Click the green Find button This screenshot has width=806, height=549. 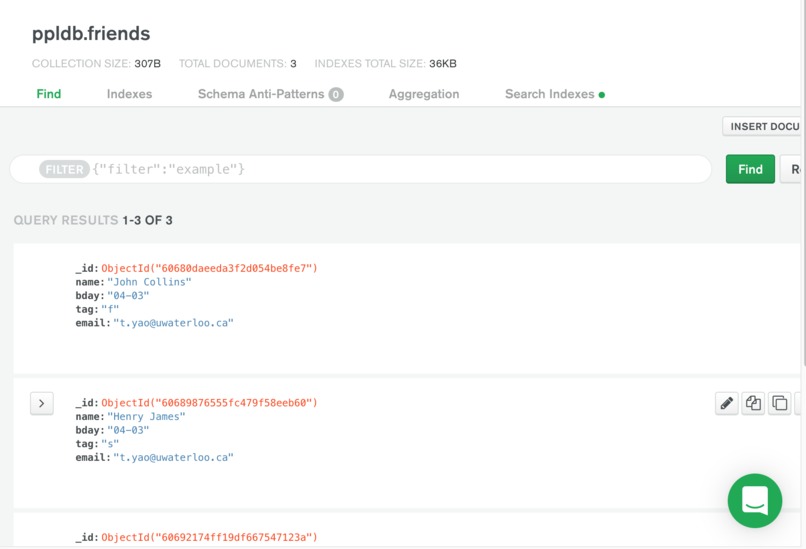750,169
